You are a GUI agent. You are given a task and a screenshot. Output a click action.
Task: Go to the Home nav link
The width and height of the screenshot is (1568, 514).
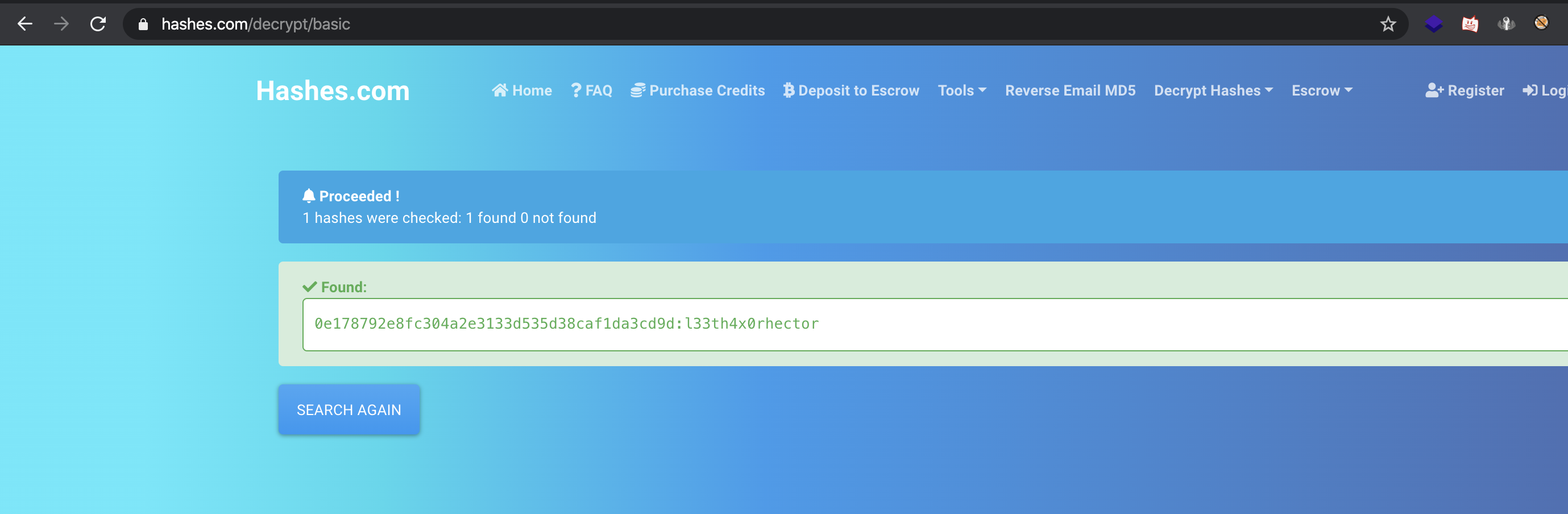(x=522, y=91)
